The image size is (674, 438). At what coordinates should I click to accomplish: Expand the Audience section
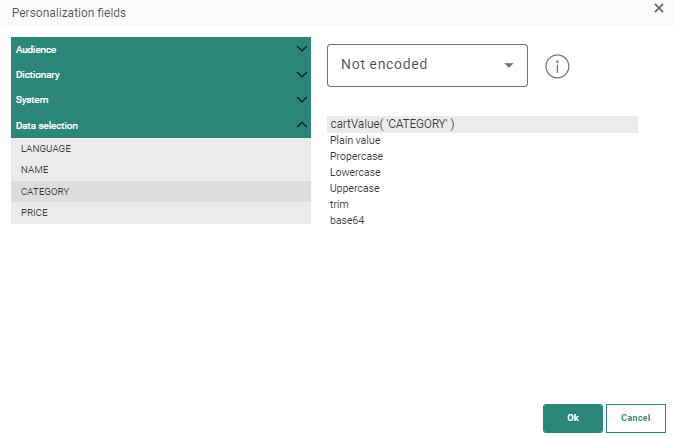point(160,49)
